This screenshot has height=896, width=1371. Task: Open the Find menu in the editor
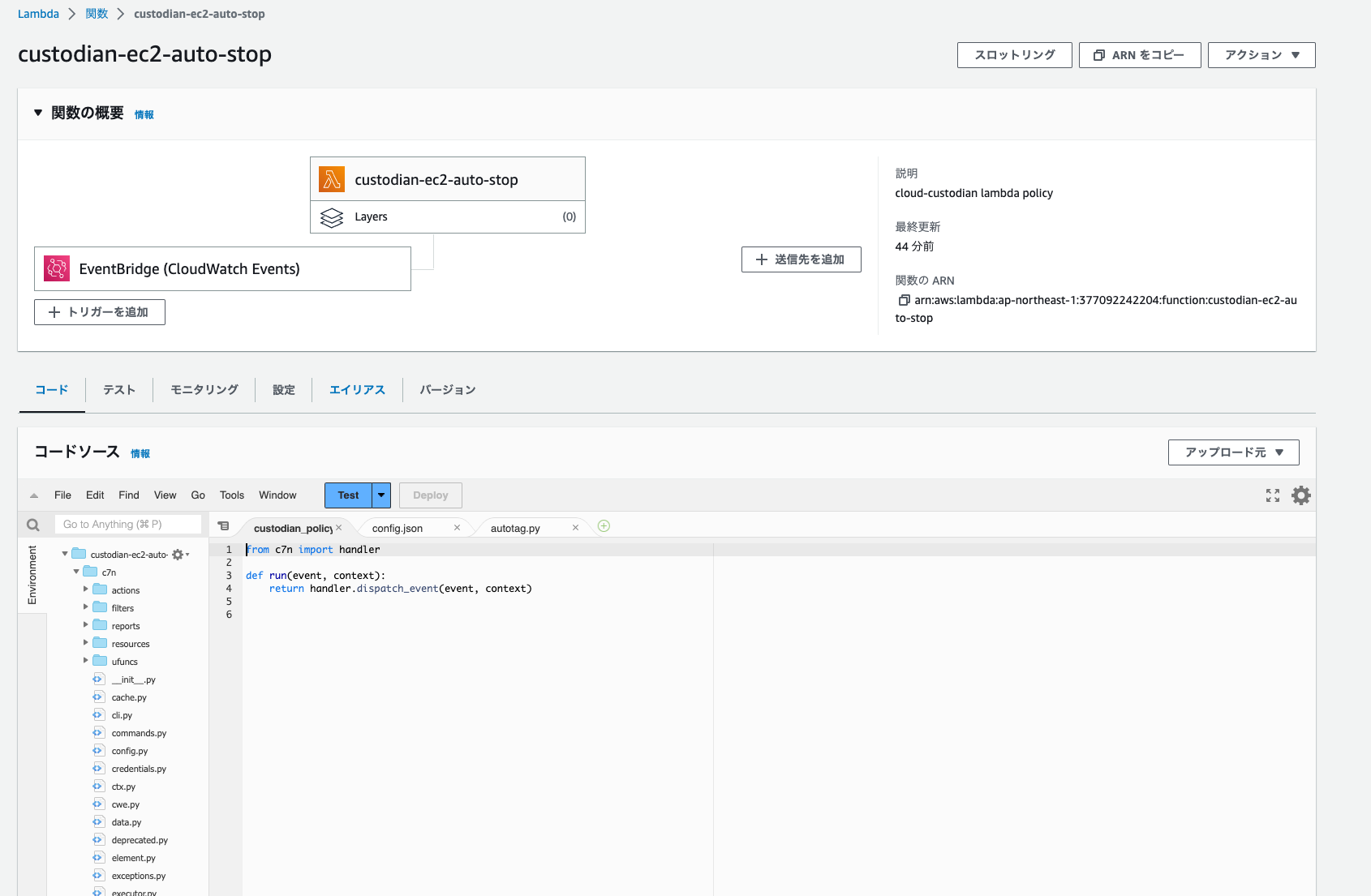click(x=129, y=495)
